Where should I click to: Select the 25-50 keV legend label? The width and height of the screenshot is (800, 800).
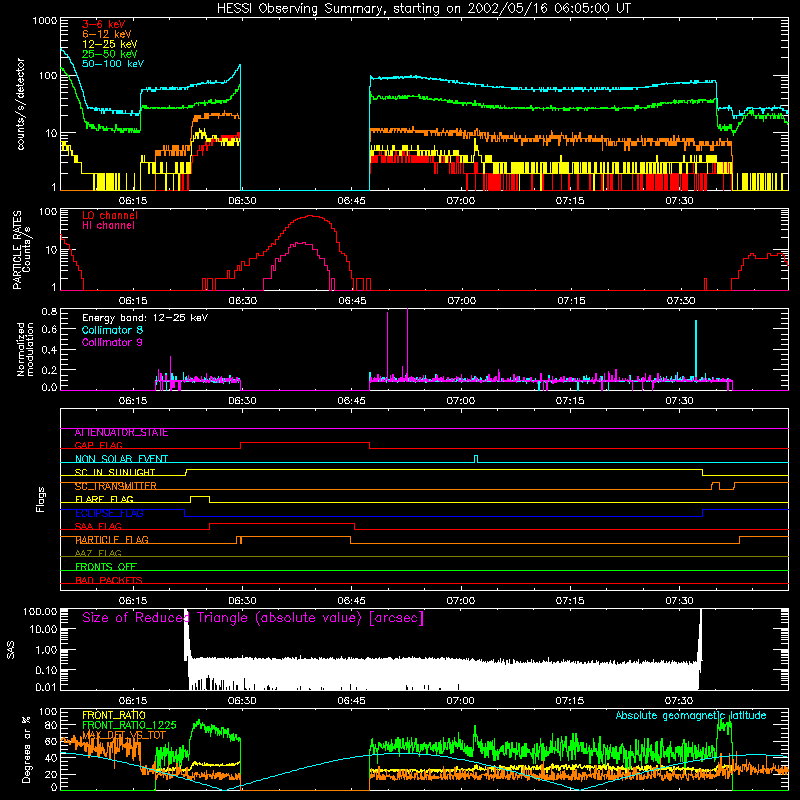click(x=110, y=54)
